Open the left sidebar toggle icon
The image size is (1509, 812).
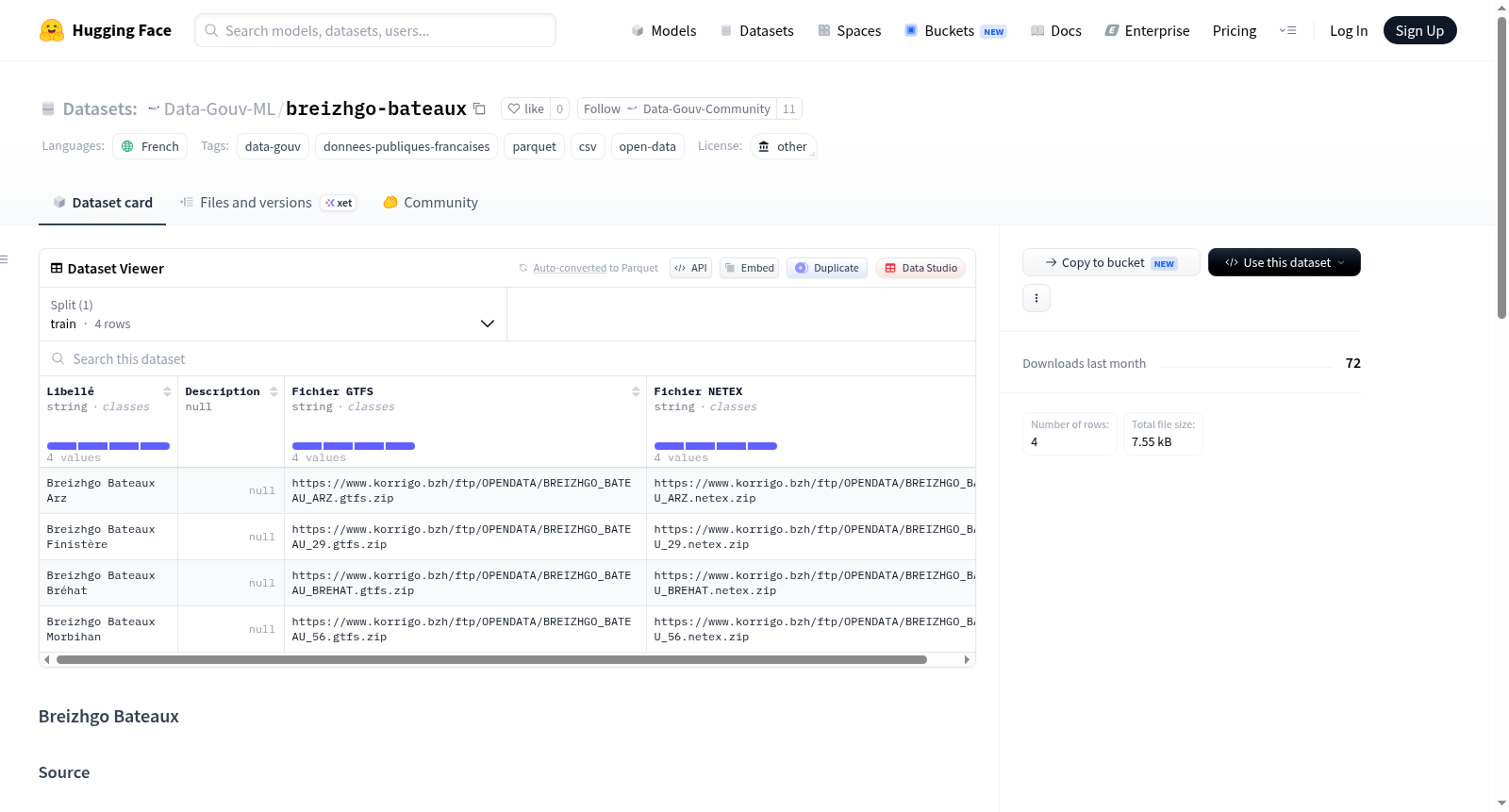pos(4,259)
